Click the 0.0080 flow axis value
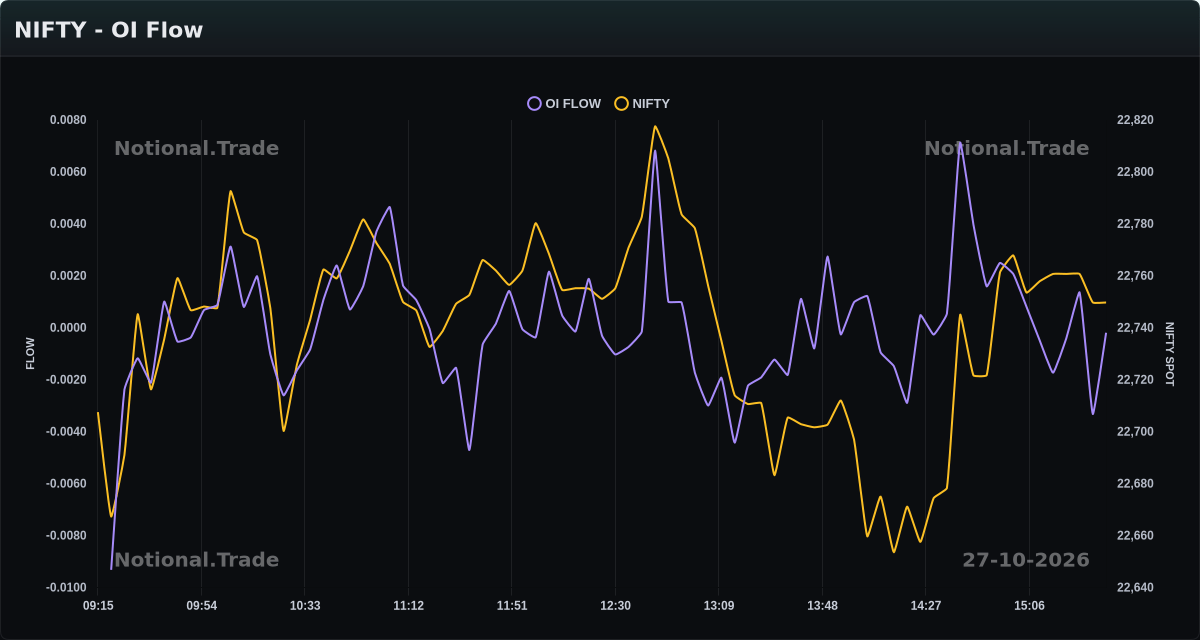1200x640 pixels. 68,120
